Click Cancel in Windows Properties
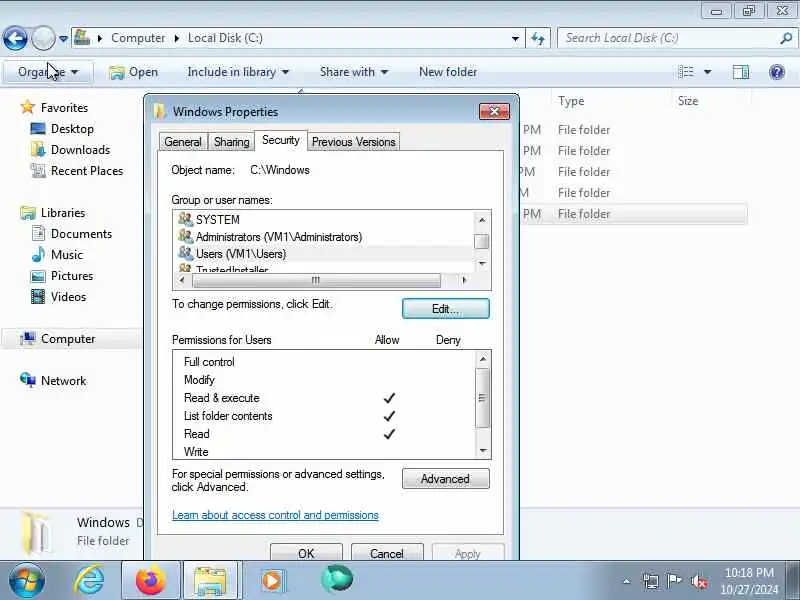This screenshot has height=600, width=800. point(387,553)
